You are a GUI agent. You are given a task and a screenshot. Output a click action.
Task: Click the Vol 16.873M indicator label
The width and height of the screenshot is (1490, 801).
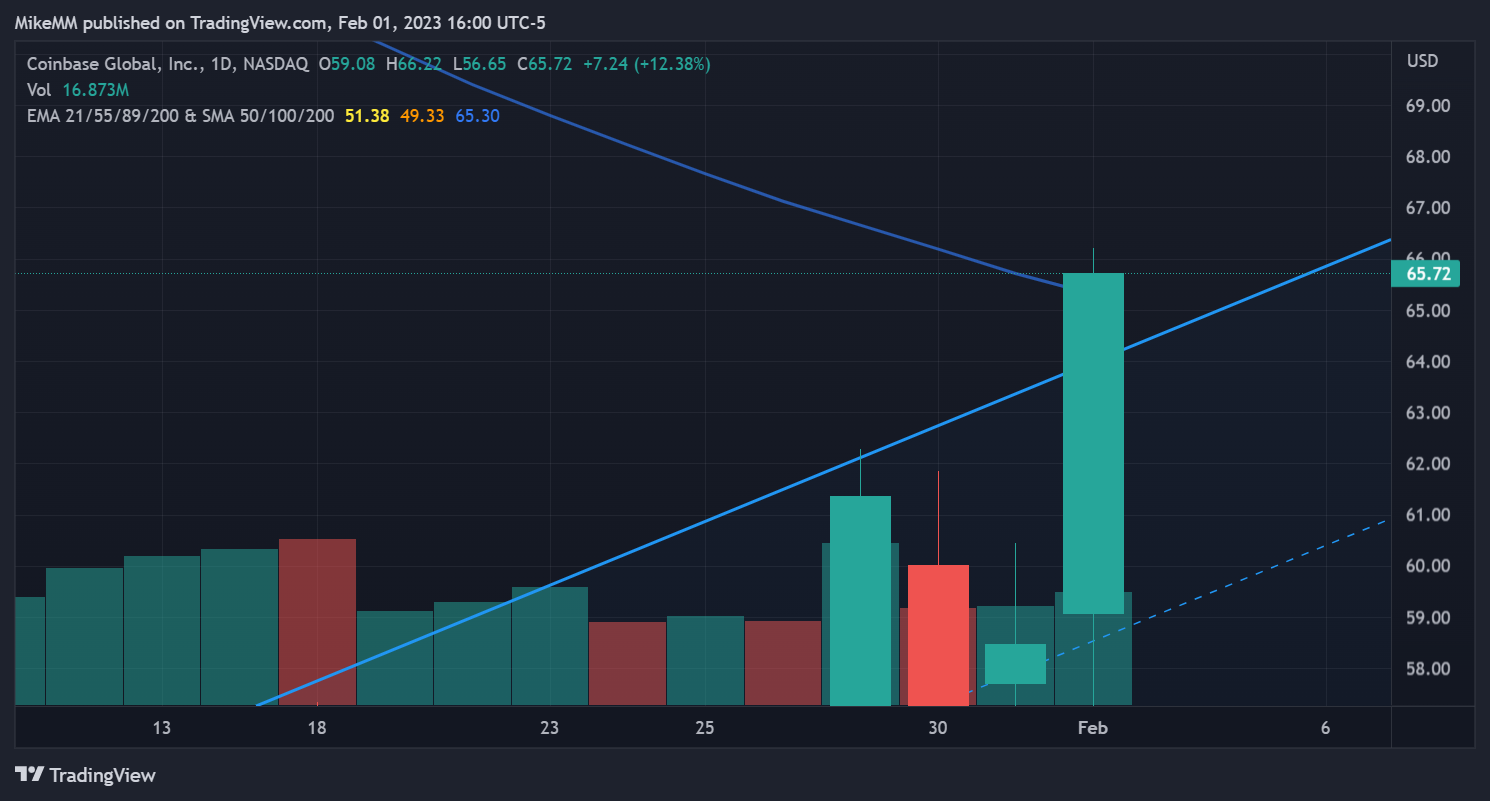point(78,90)
